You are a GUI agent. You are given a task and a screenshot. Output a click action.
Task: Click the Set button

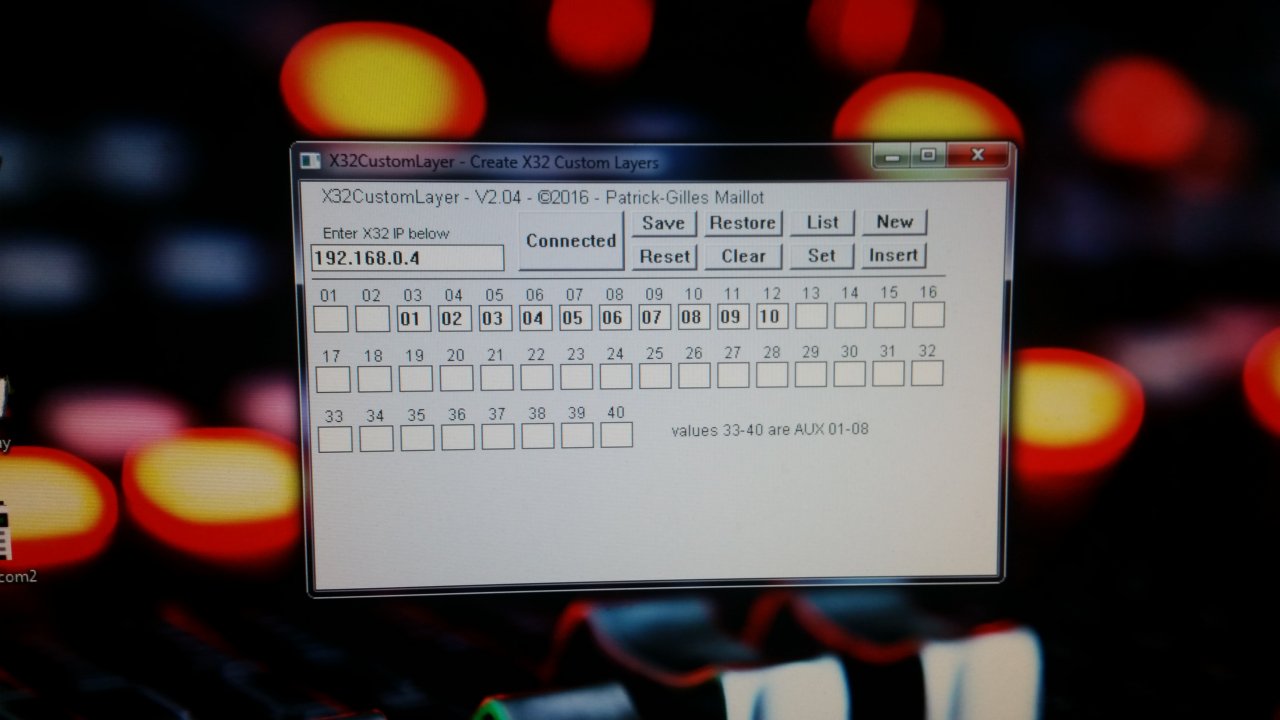pyautogui.click(x=822, y=255)
